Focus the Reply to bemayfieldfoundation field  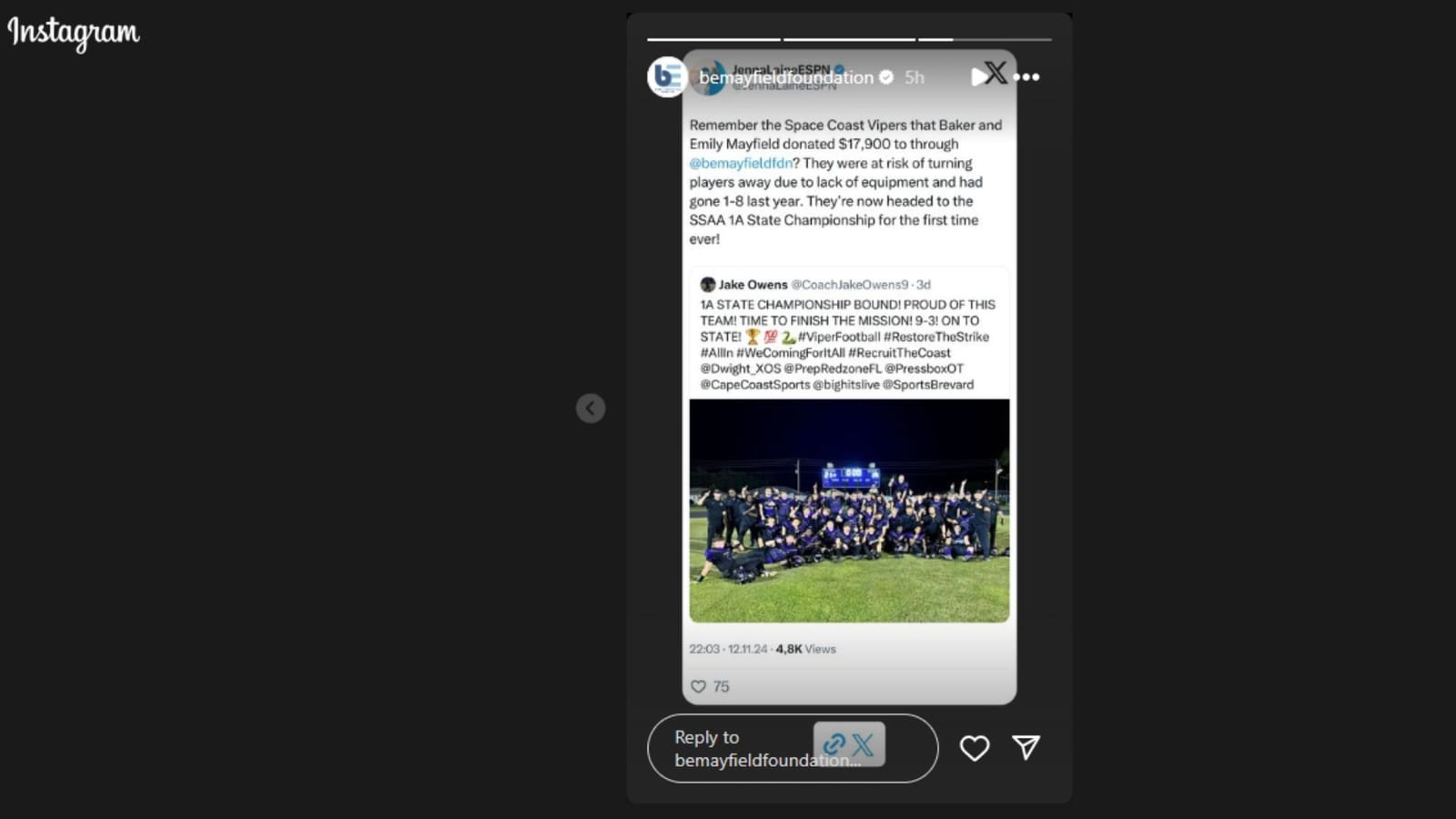pyautogui.click(x=793, y=748)
